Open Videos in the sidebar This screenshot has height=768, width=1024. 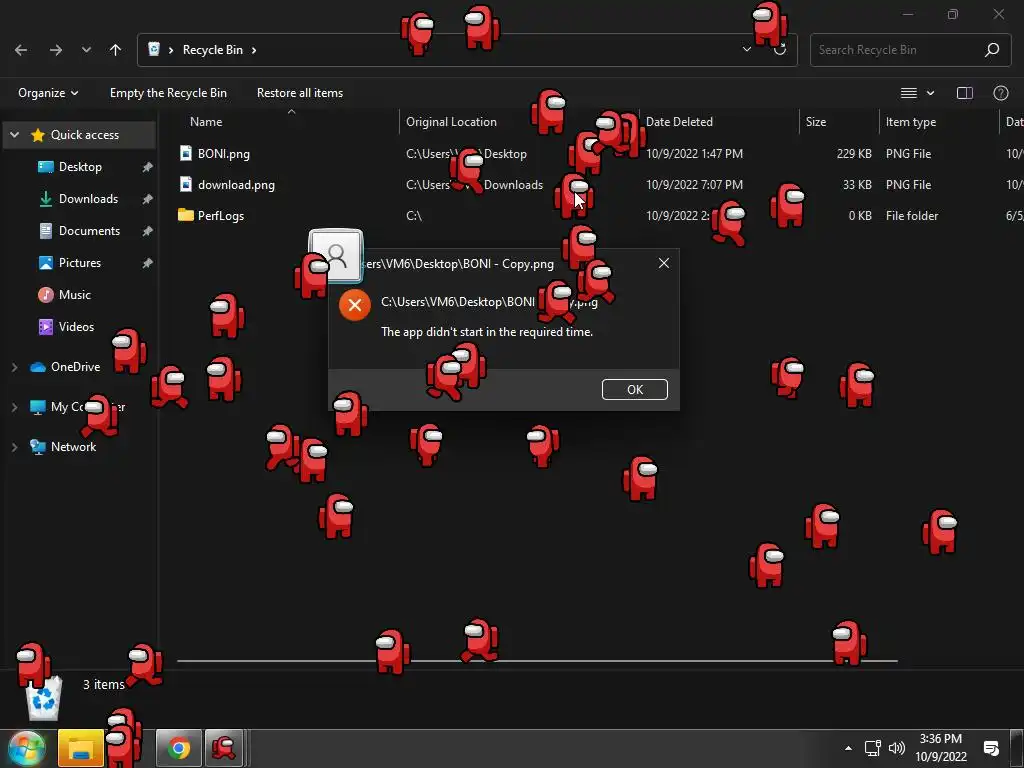coord(76,327)
